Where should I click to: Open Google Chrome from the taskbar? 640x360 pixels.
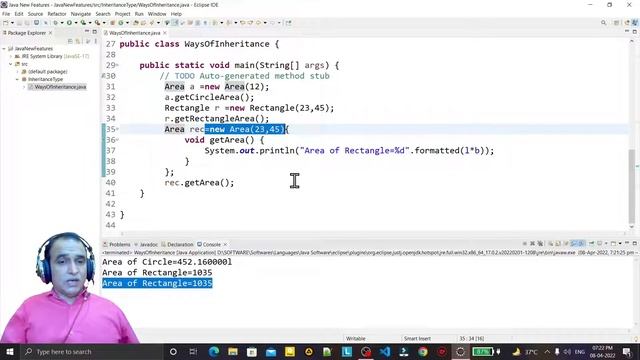coord(422,351)
